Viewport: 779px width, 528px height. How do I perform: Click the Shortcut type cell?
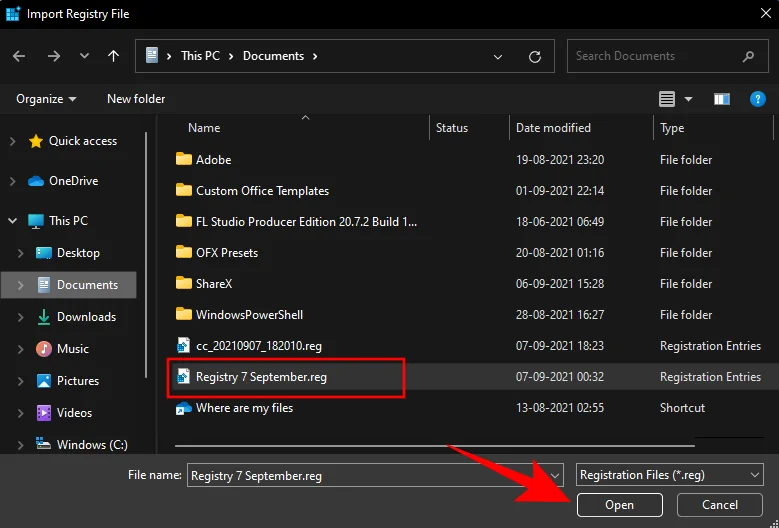point(682,408)
